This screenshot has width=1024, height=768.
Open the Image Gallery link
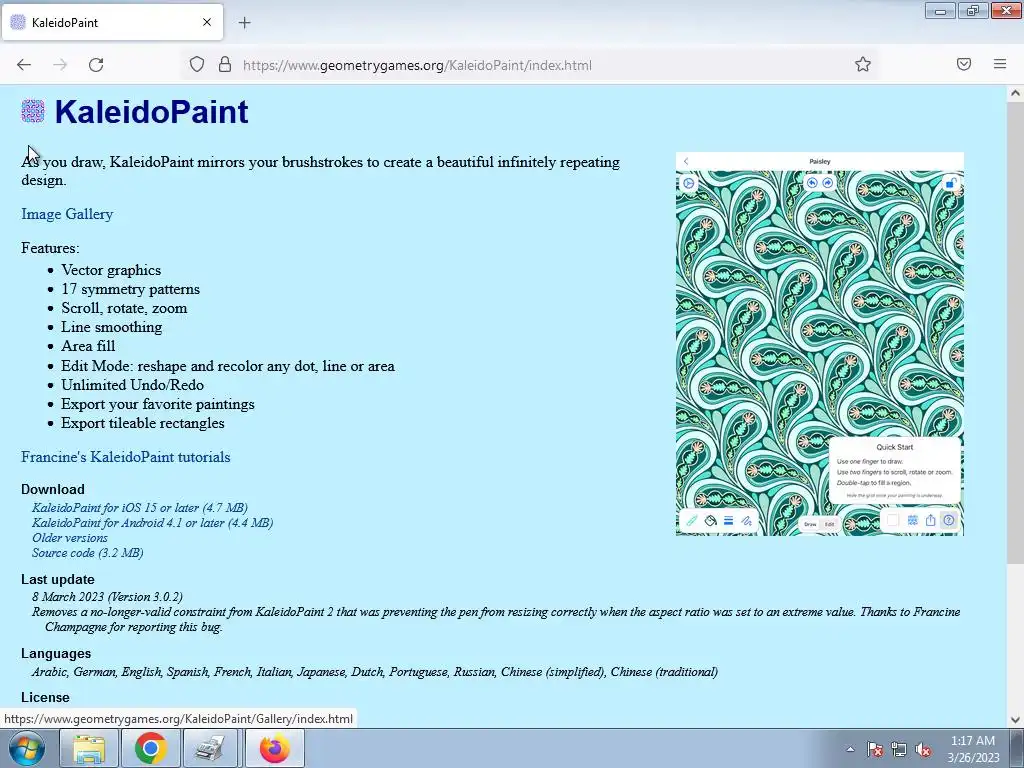(x=67, y=214)
